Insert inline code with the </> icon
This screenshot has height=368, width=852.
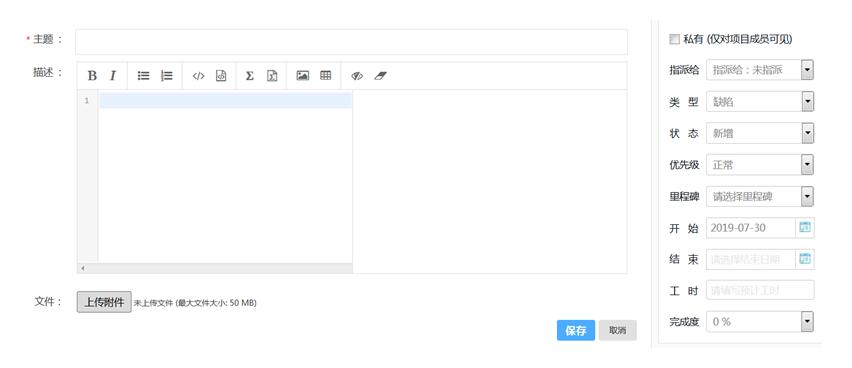198,76
